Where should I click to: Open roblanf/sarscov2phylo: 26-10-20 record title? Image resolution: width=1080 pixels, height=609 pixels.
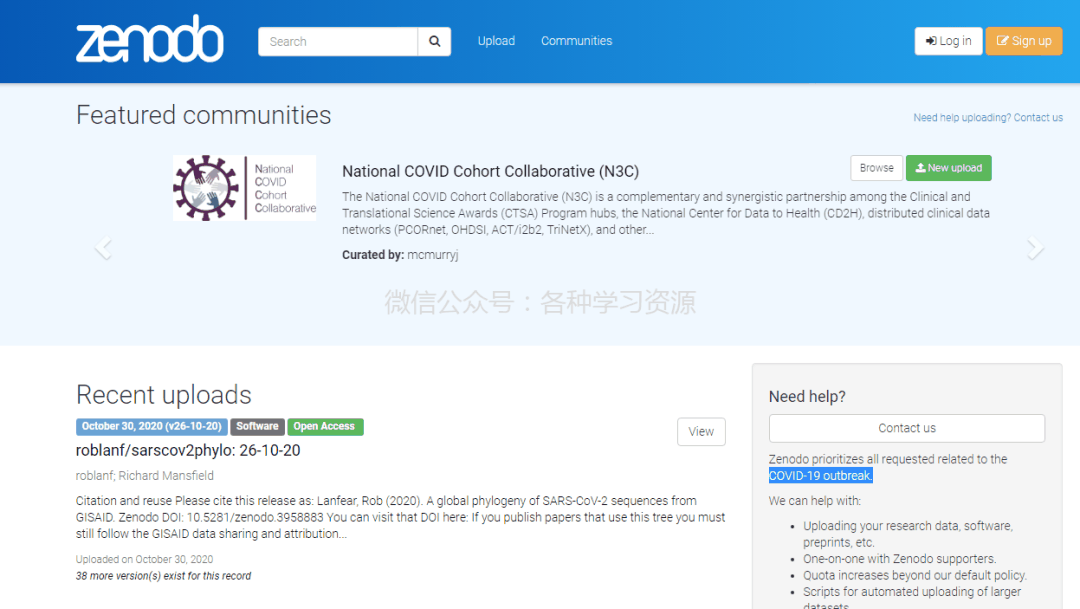188,450
